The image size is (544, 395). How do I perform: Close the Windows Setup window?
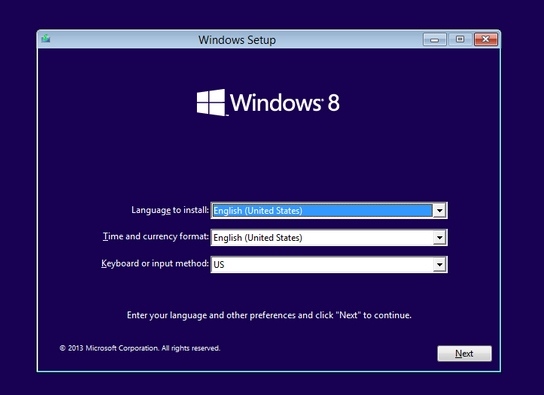486,40
